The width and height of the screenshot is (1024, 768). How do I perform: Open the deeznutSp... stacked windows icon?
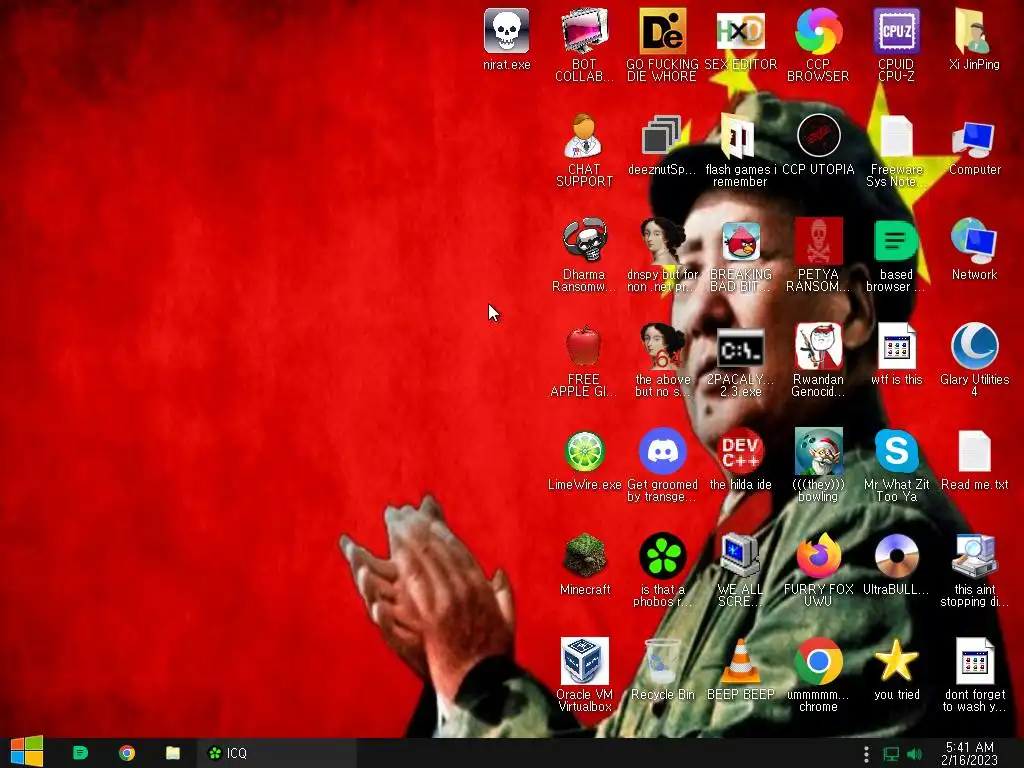tap(662, 136)
